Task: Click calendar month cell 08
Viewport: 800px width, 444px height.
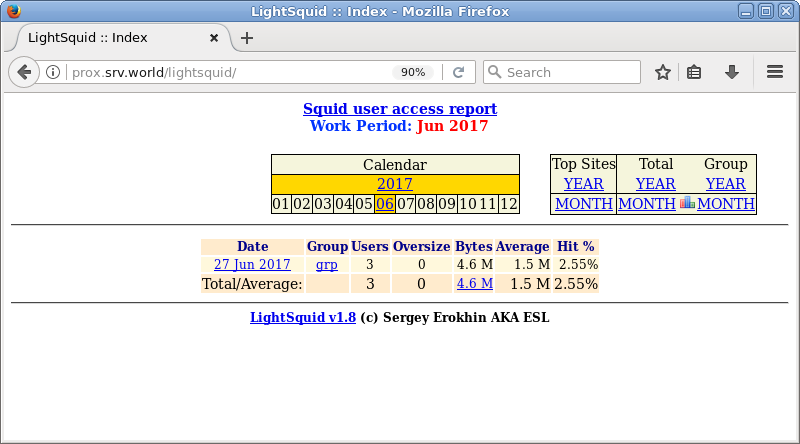Action: tap(426, 204)
